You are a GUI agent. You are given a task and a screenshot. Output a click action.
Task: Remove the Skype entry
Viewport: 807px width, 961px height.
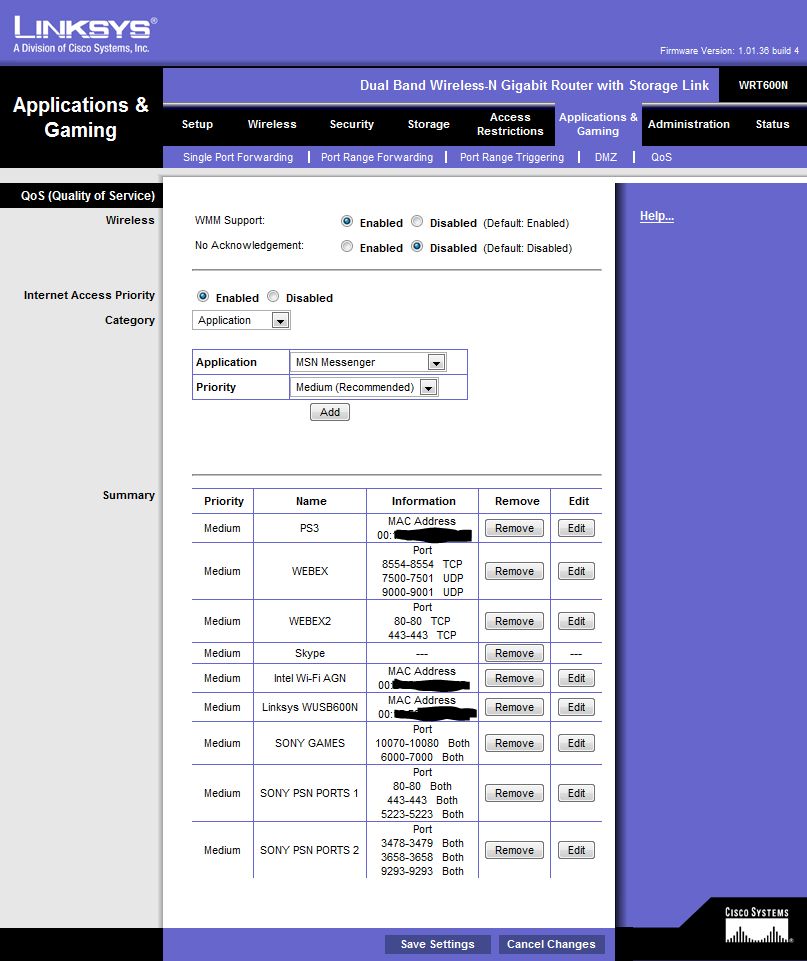(514, 653)
